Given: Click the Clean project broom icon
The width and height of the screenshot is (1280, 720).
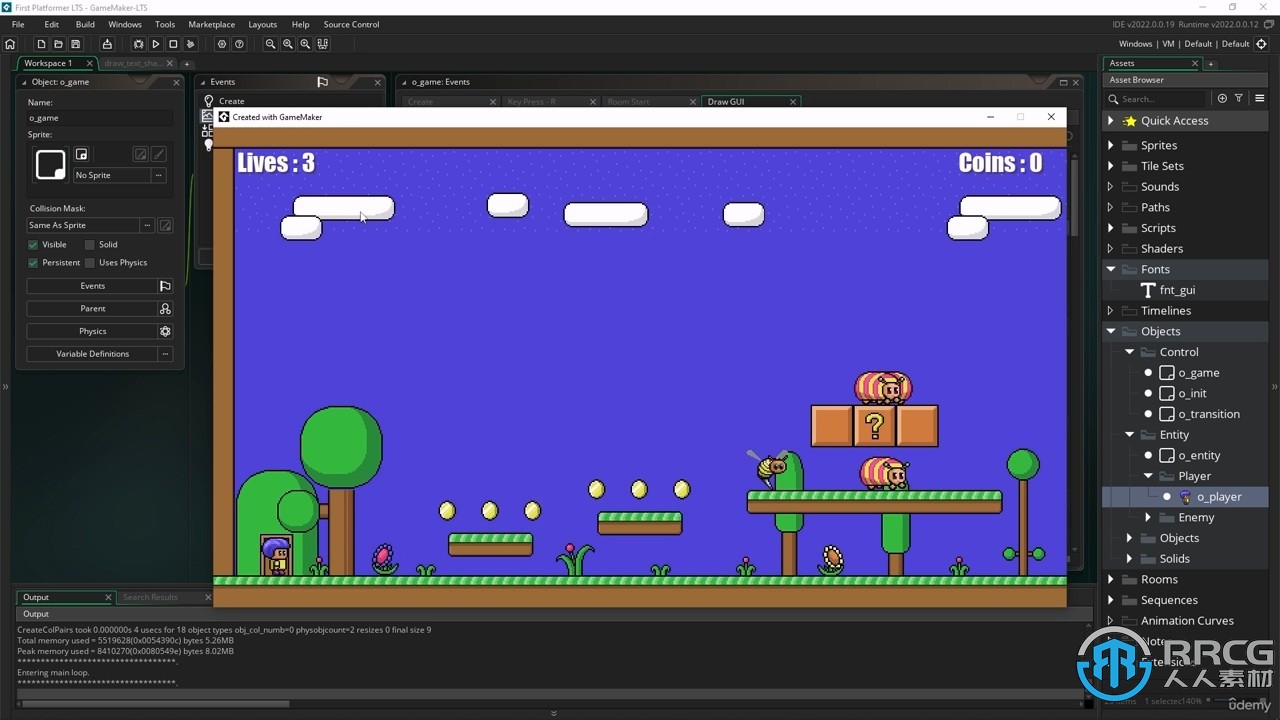Looking at the screenshot, I should (190, 44).
